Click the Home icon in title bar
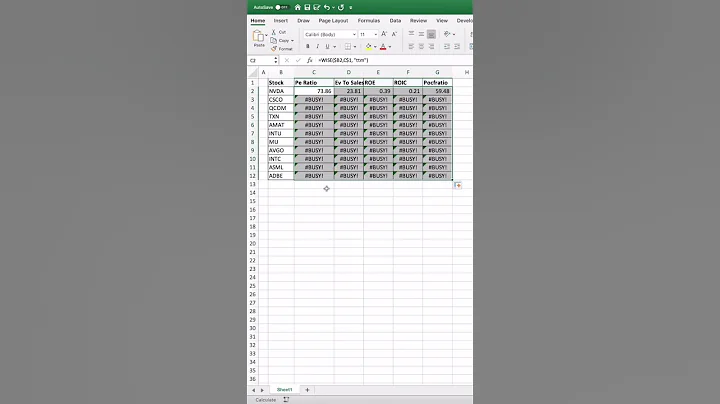 pyautogui.click(x=298, y=7)
